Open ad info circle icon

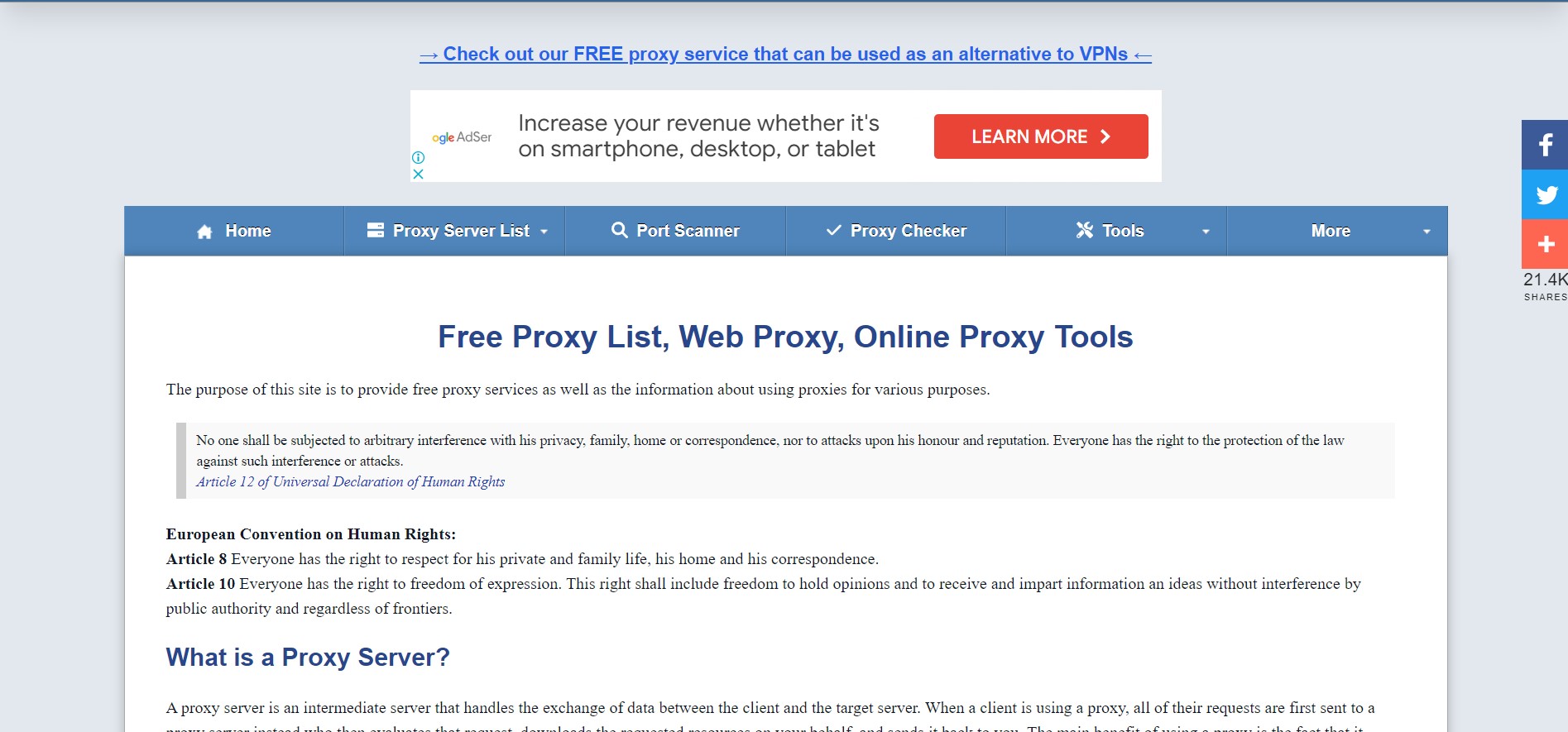click(x=419, y=157)
